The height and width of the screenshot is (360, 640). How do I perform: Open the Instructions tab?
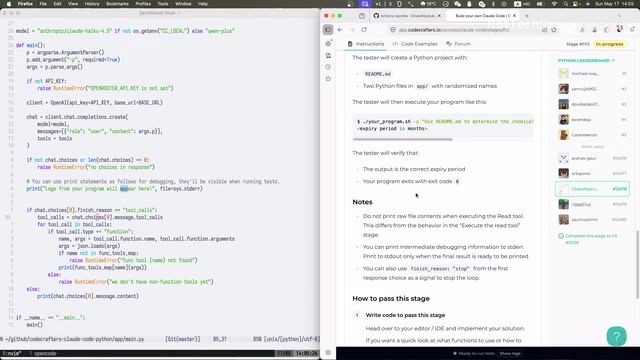pos(366,44)
